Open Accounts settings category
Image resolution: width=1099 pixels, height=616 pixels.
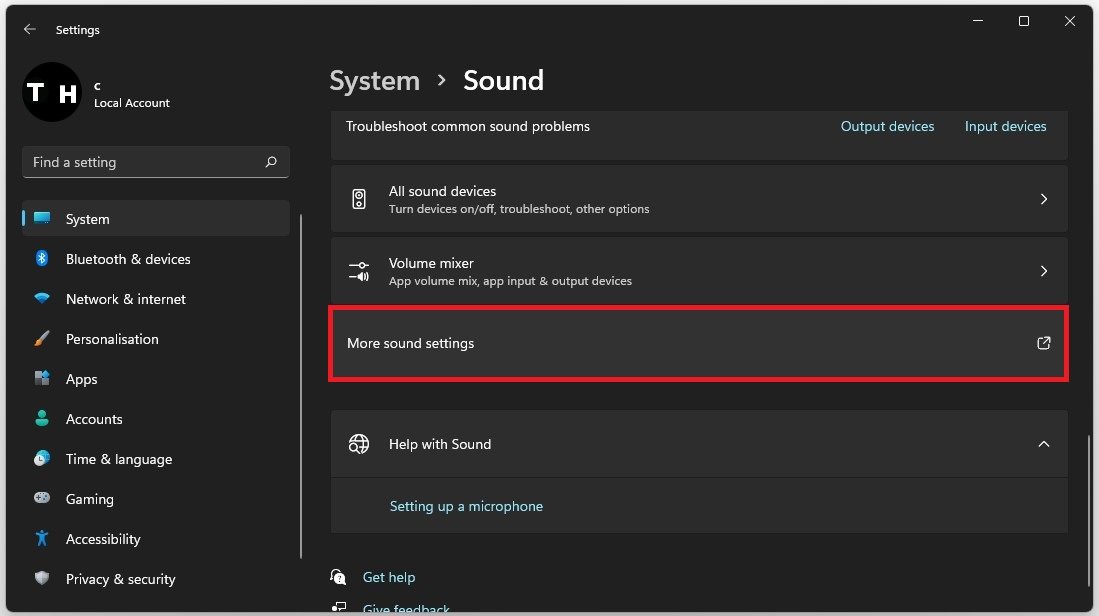tap(94, 419)
